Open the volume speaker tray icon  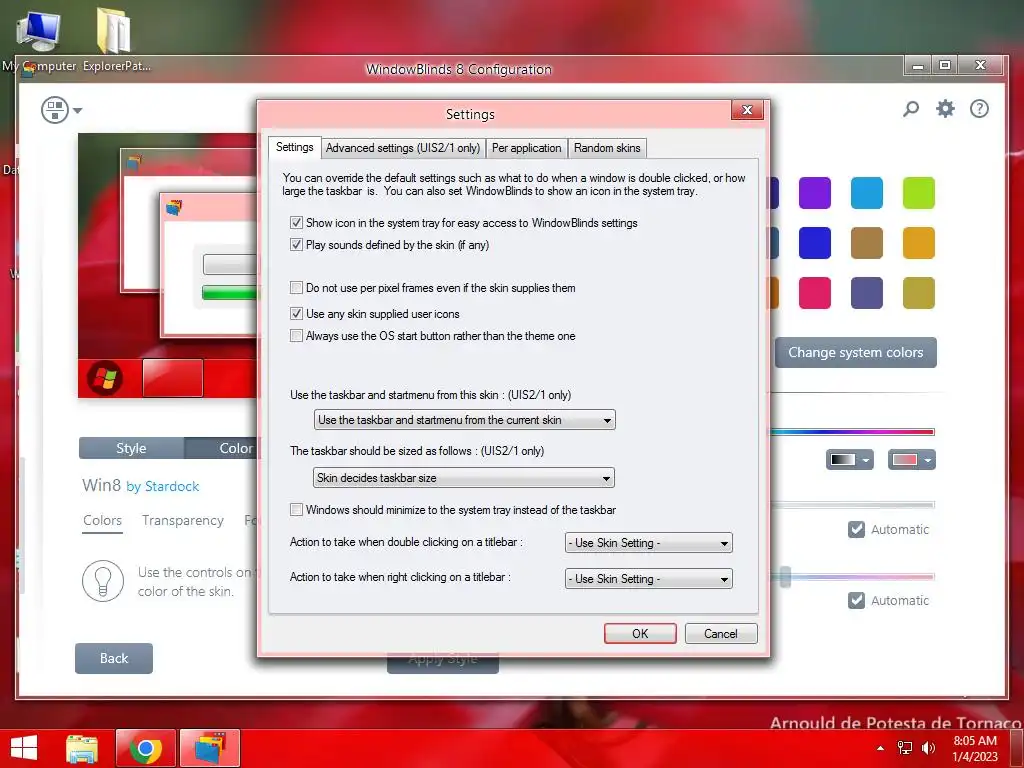[928, 748]
